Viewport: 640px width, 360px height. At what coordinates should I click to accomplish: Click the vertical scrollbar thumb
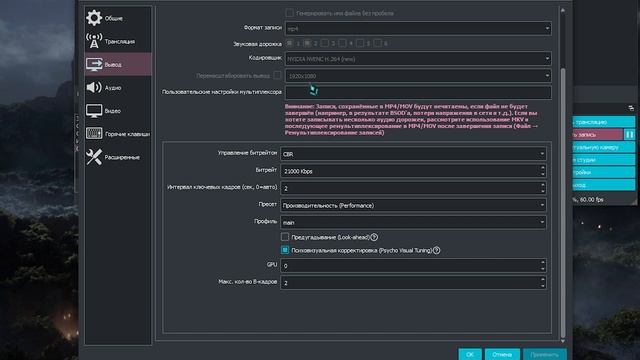pos(563,202)
